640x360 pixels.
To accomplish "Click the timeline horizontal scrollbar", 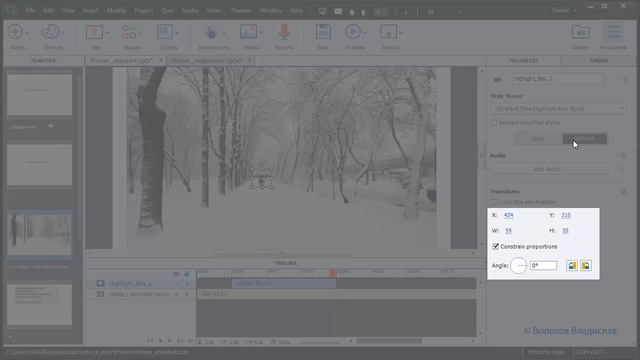I will 389,341.
